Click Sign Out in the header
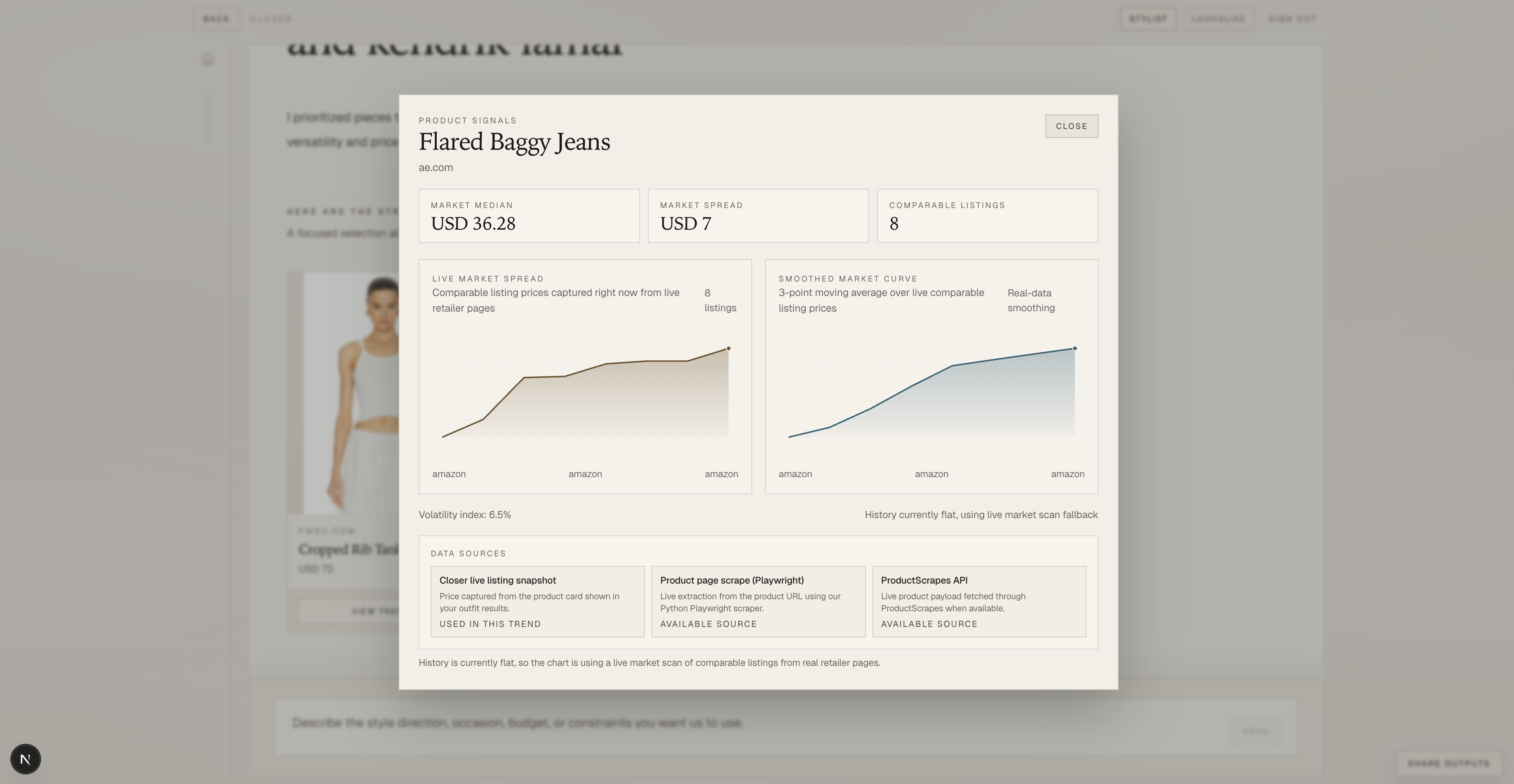Screen dimensions: 1514x784 (x=1291, y=19)
